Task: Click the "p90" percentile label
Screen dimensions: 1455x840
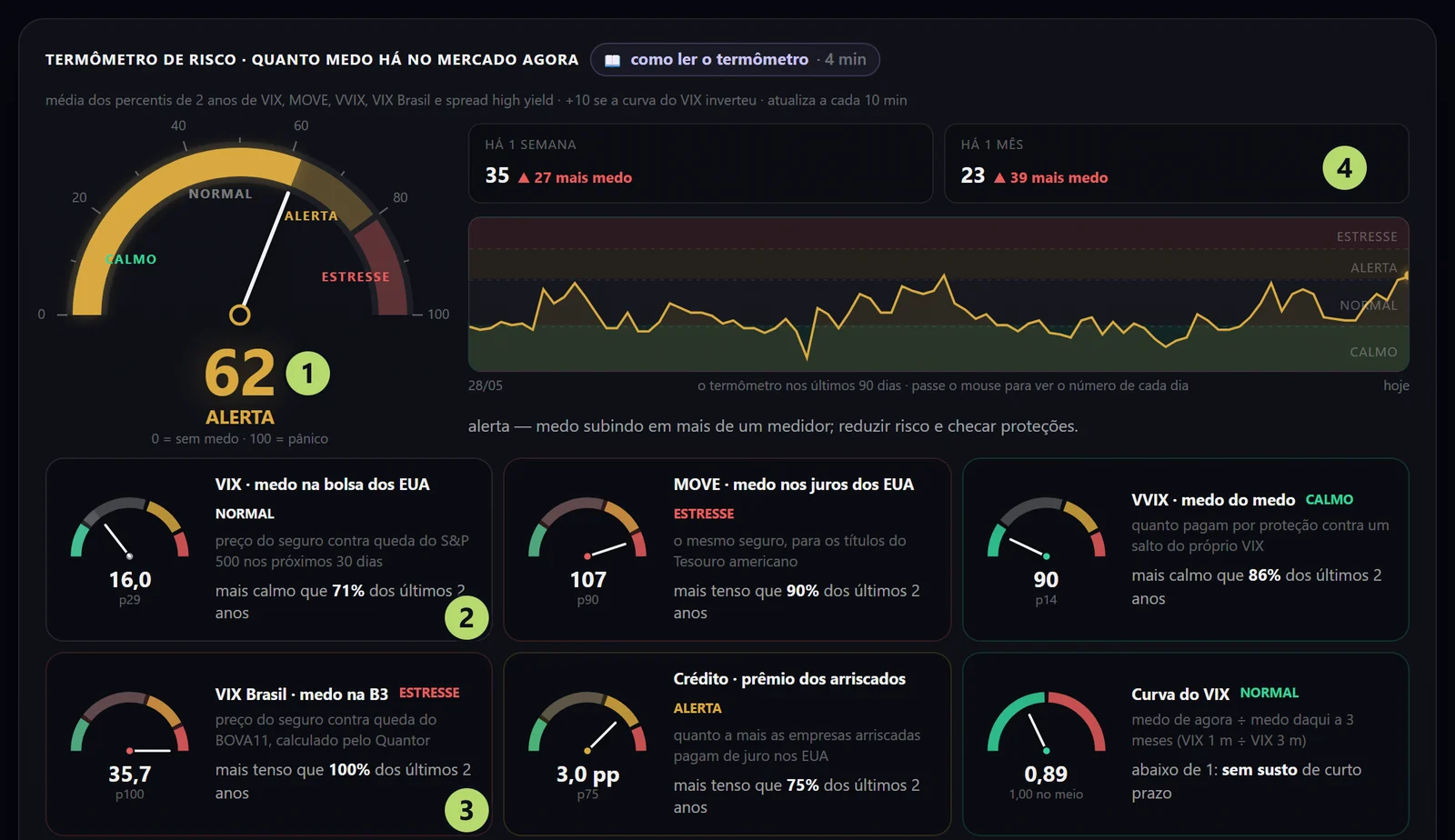Action: (x=588, y=600)
